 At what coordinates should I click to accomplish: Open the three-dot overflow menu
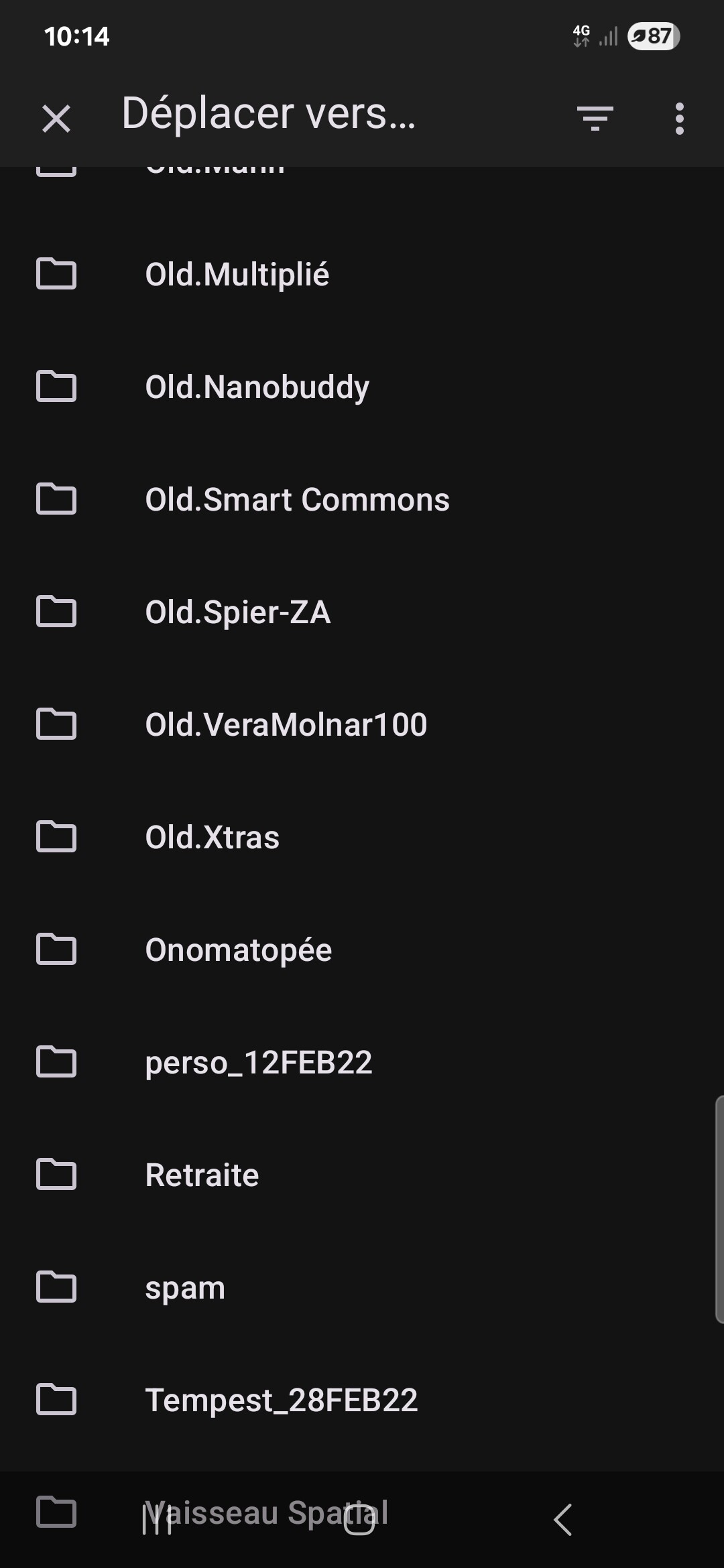[679, 119]
